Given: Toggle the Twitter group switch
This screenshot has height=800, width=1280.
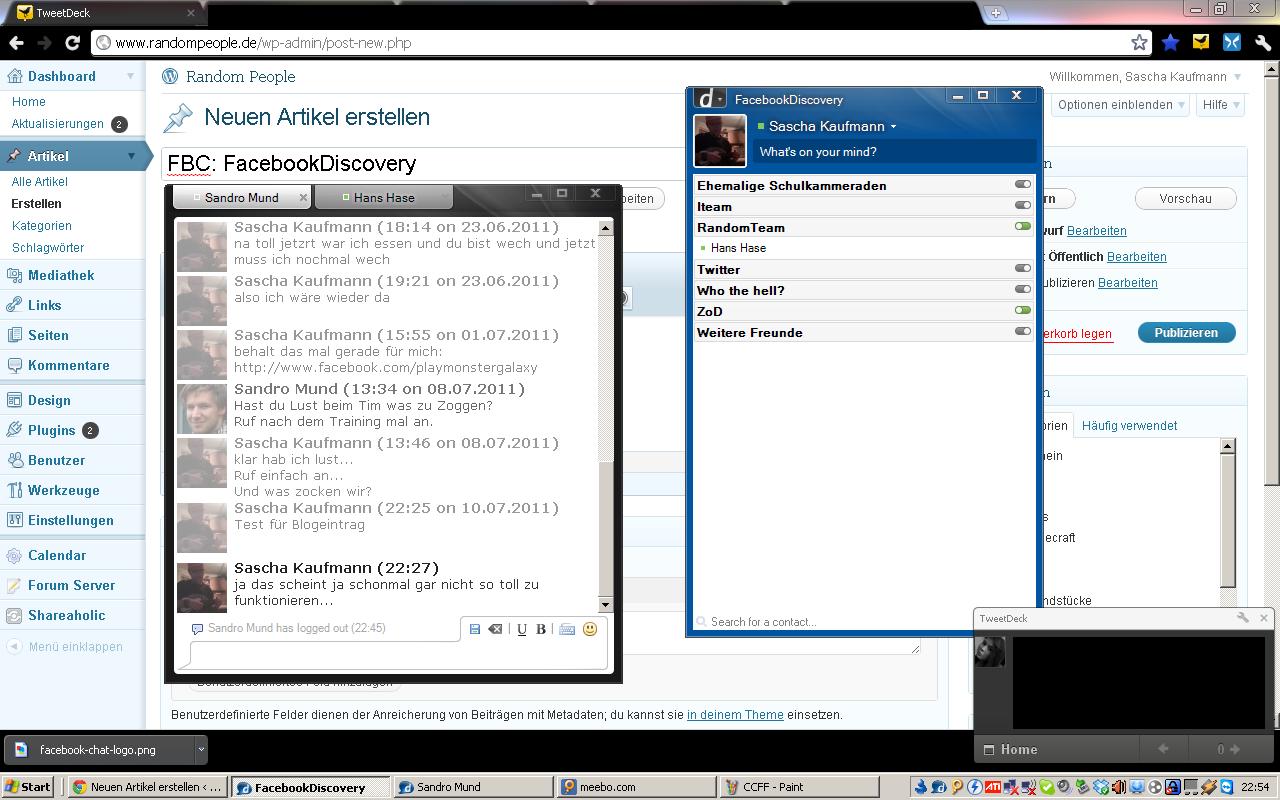Looking at the screenshot, I should click(x=1022, y=269).
